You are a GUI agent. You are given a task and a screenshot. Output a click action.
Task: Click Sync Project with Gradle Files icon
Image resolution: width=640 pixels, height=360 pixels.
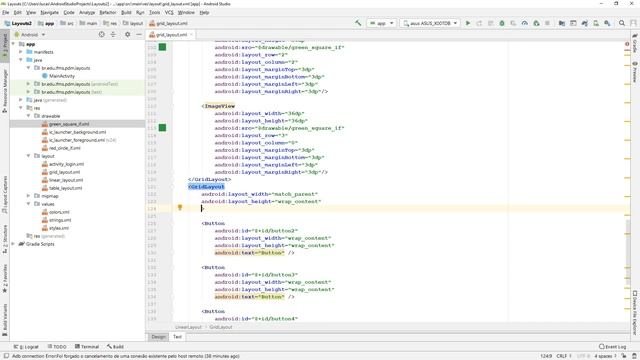(584, 23)
